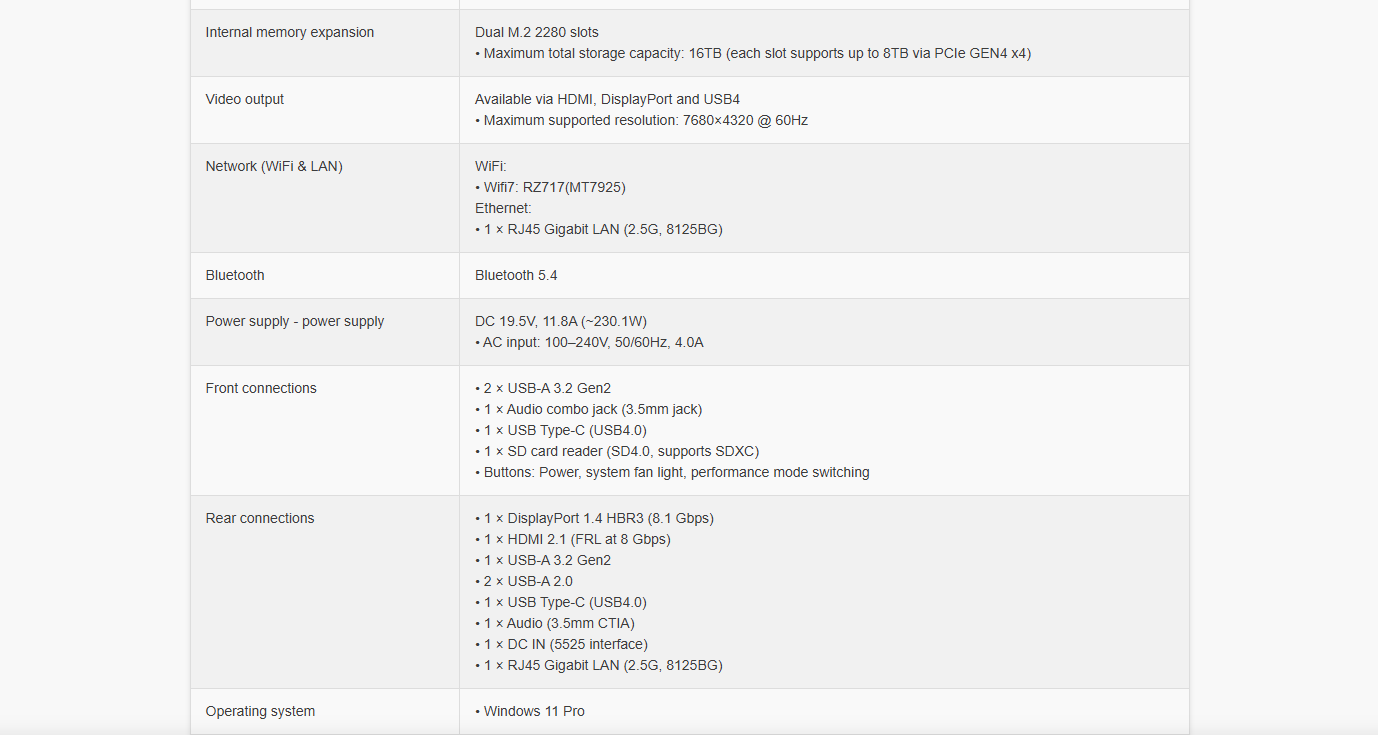
Task: Click the "Wifi7: RZ717(MT7925)" line
Action: [x=554, y=187]
